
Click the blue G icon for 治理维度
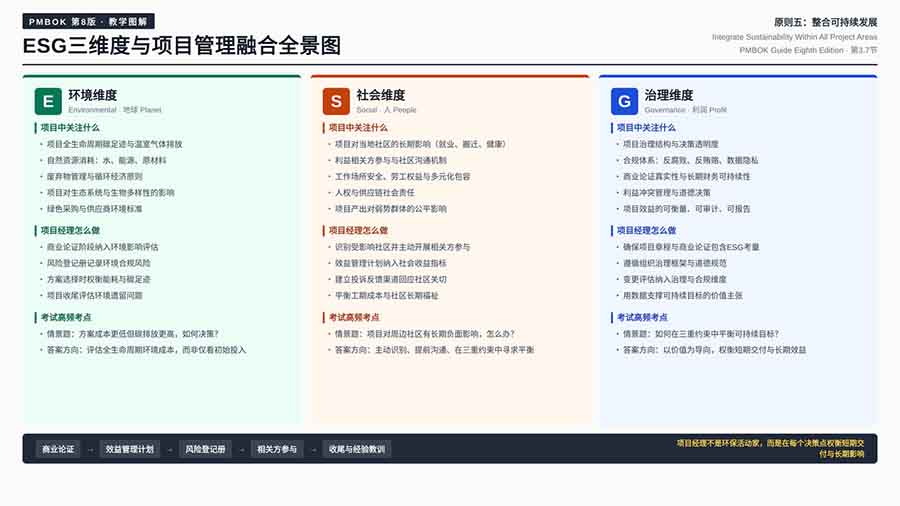coord(624,102)
